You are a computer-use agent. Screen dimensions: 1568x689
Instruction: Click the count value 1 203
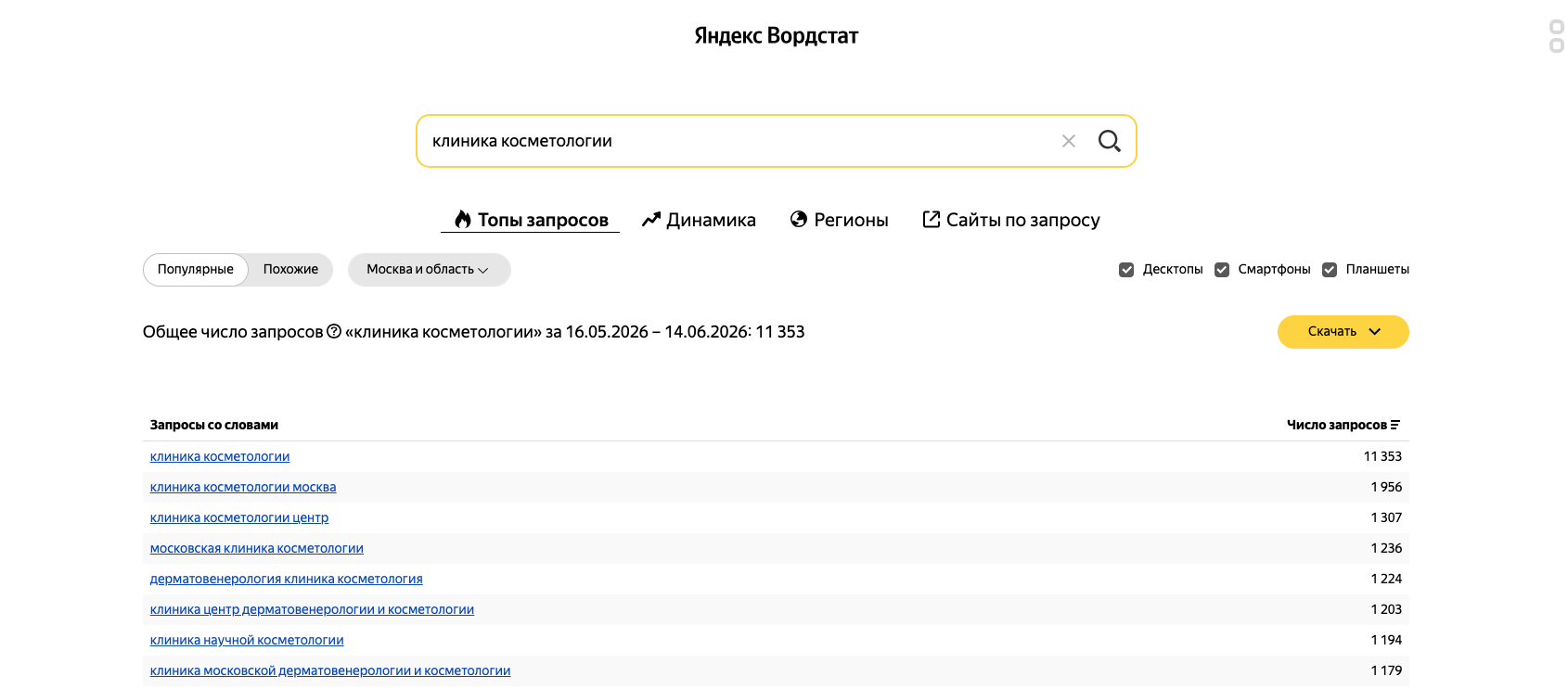pyautogui.click(x=1386, y=609)
